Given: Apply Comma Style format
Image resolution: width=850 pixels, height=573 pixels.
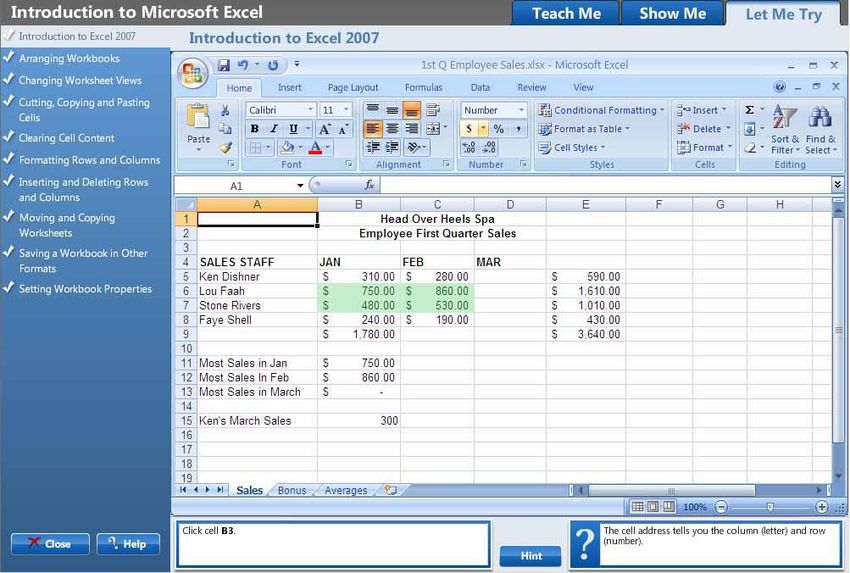Looking at the screenshot, I should (x=518, y=128).
